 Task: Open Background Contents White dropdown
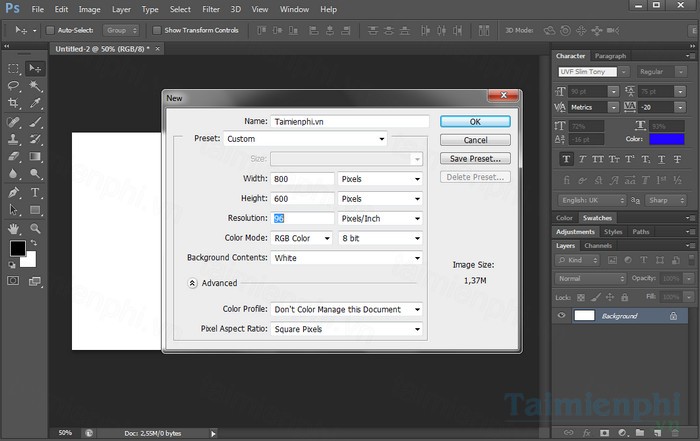[x=346, y=258]
